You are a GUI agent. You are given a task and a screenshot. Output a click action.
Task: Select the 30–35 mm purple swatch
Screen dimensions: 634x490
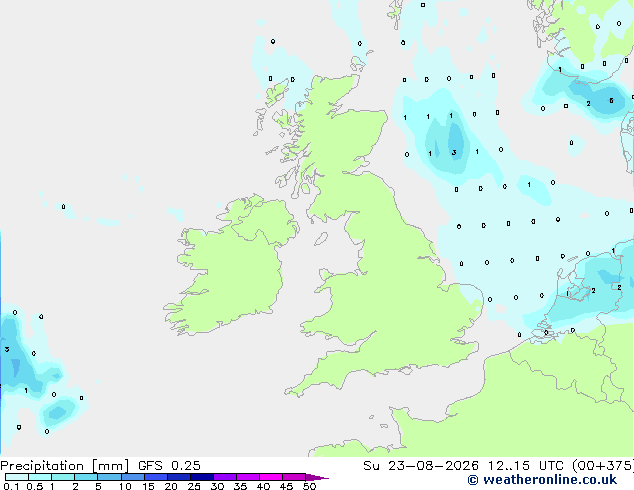pyautogui.click(x=225, y=477)
